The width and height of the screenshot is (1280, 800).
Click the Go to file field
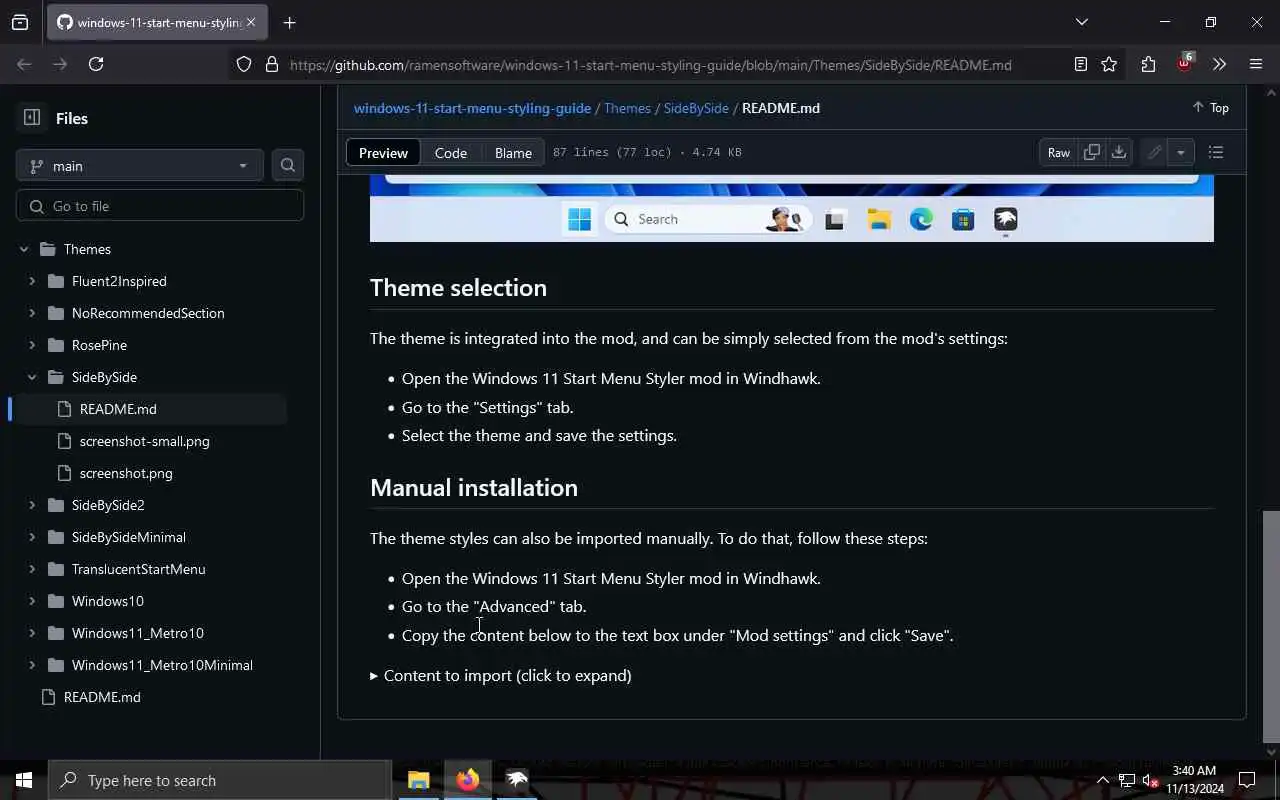pyautogui.click(x=160, y=206)
